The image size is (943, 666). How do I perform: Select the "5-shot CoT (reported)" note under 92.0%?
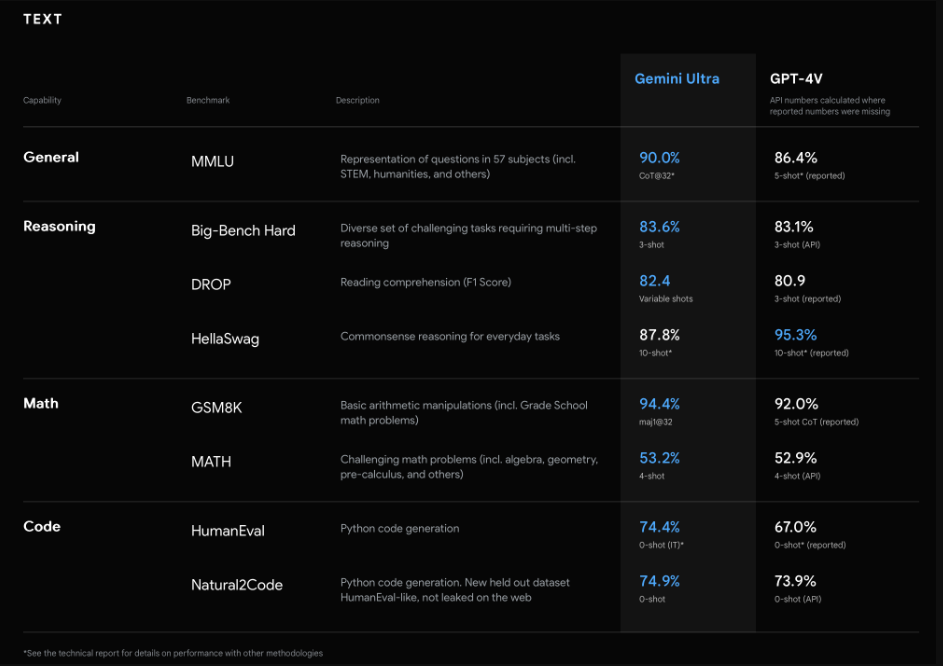[816, 422]
